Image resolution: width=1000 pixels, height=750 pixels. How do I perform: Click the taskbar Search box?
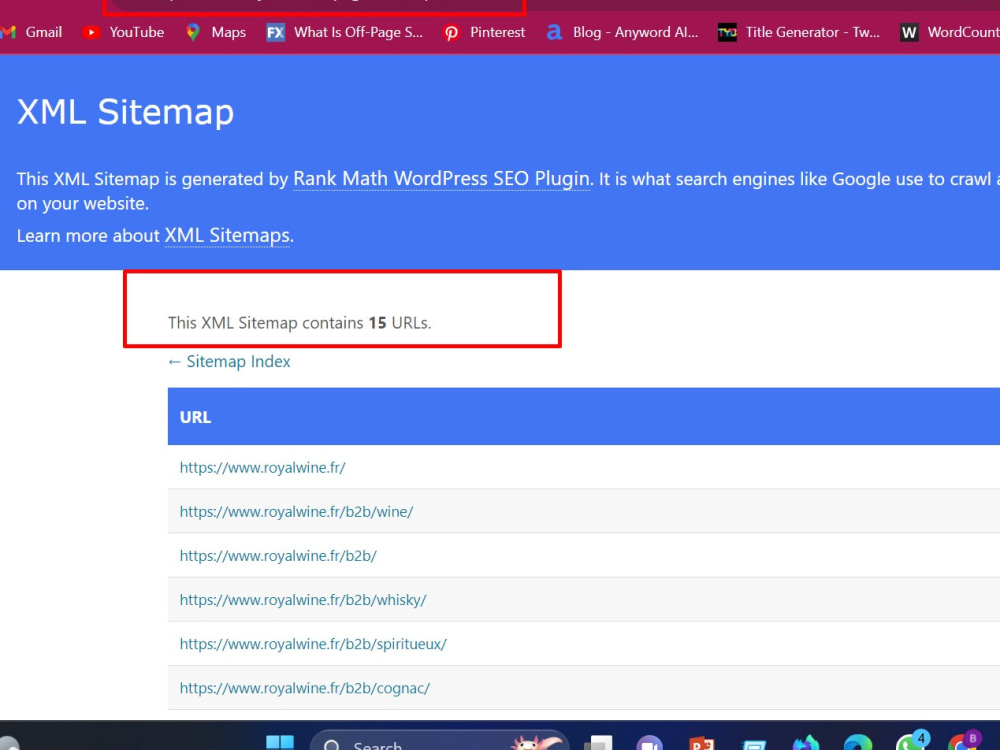click(439, 741)
